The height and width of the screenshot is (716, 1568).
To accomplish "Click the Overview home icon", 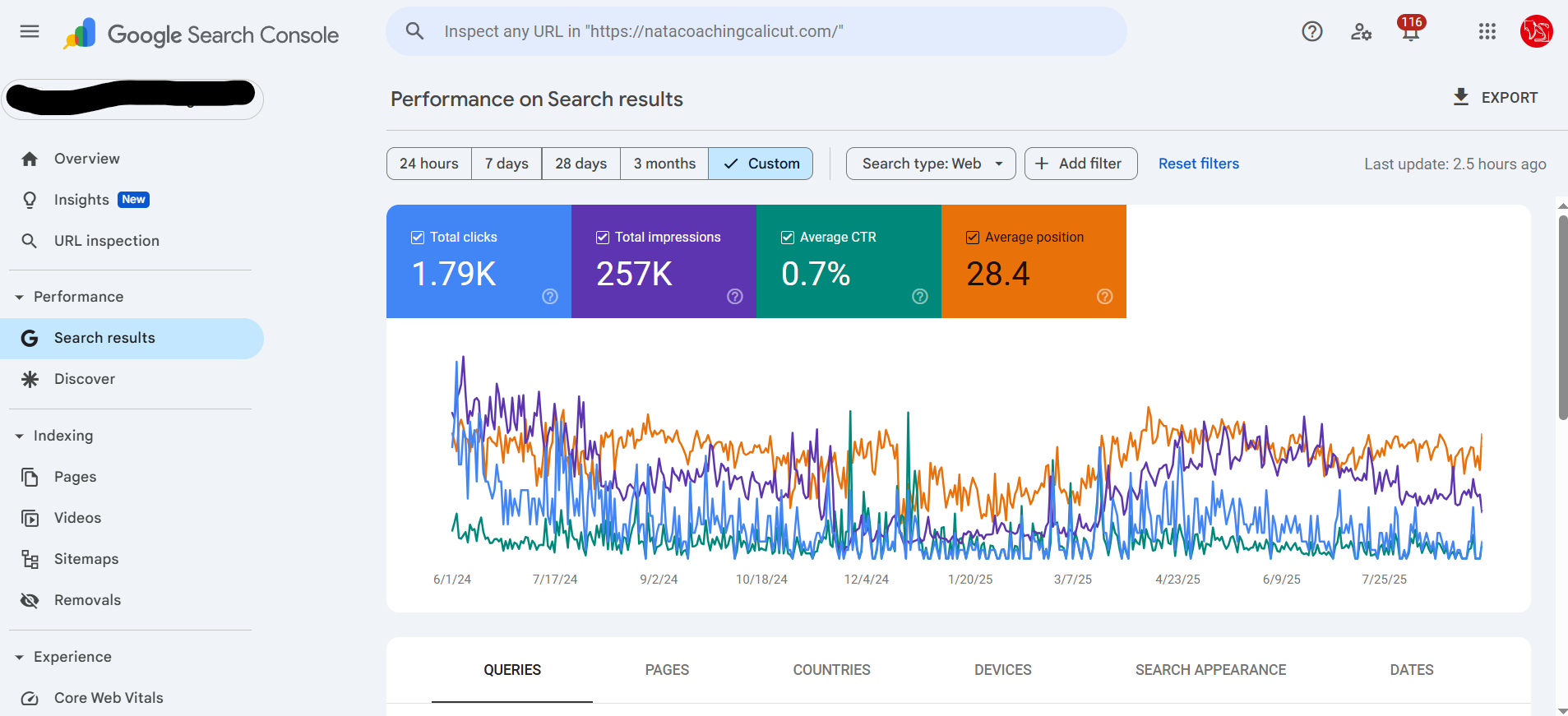I will (30, 159).
